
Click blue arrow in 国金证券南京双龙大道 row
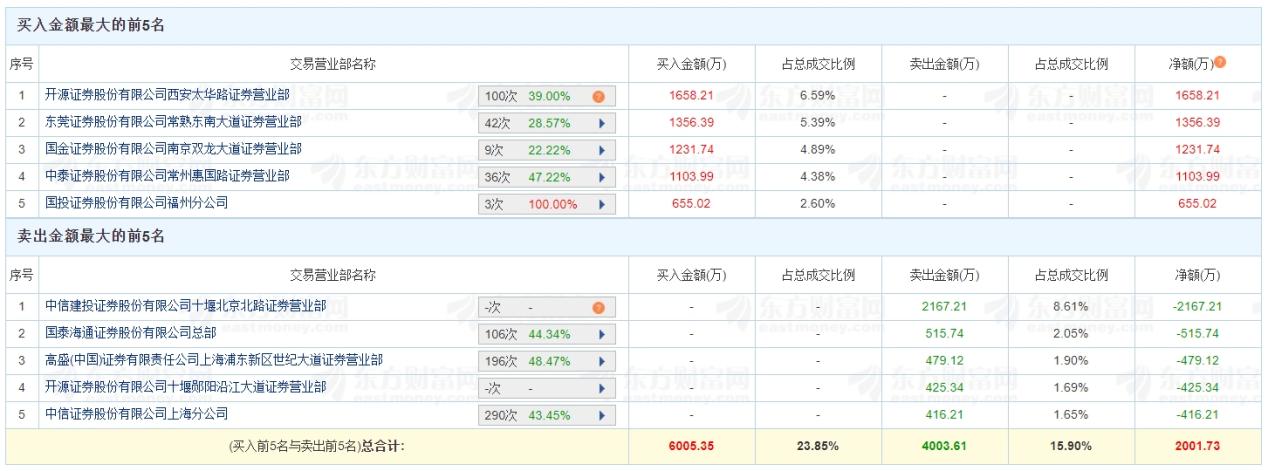tap(602, 150)
